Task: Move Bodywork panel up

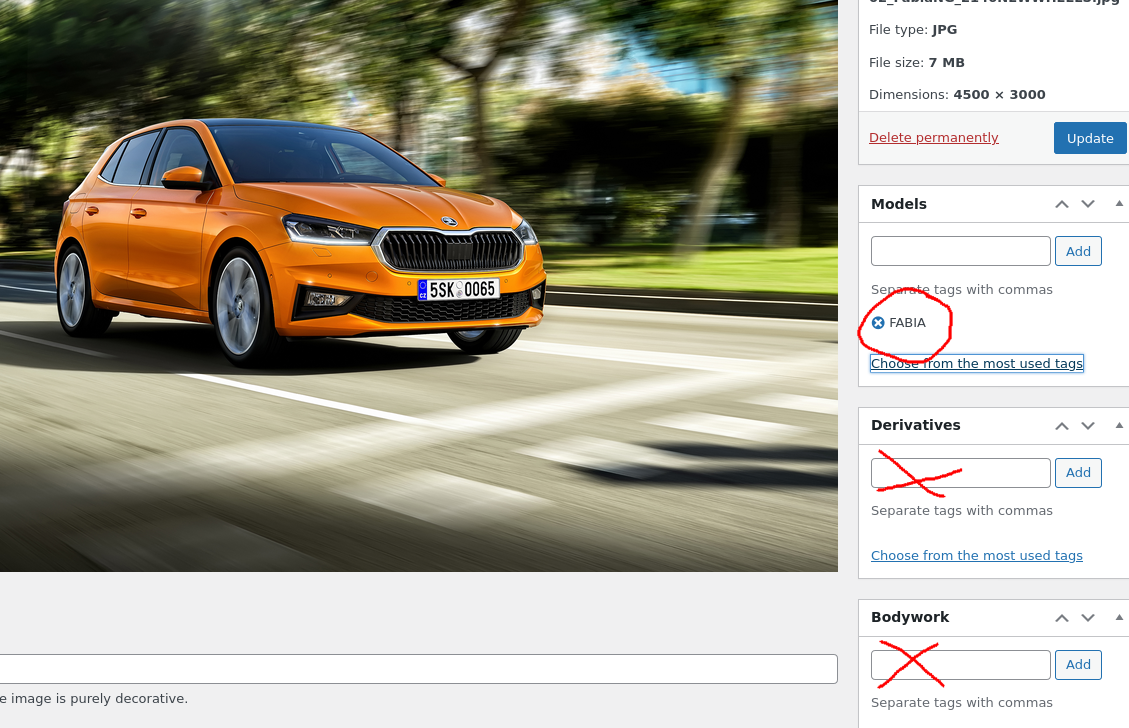Action: [1061, 618]
